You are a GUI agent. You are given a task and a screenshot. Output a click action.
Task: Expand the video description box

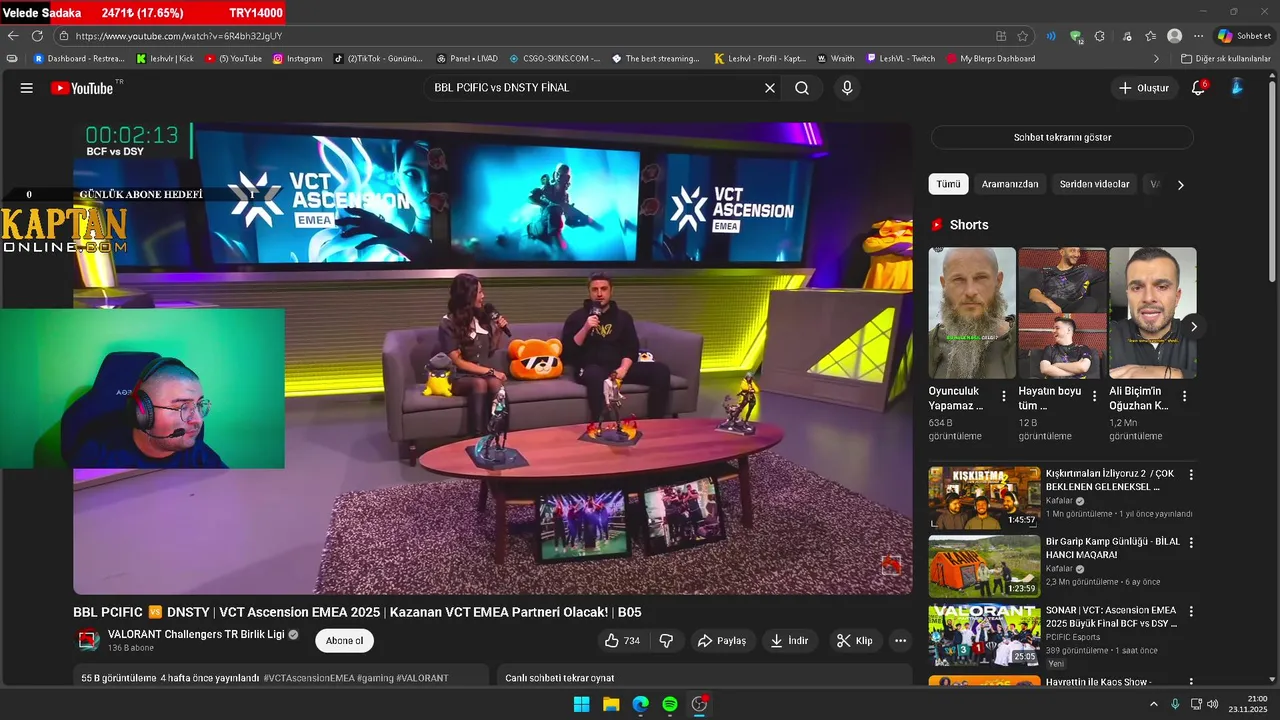[x=281, y=677]
